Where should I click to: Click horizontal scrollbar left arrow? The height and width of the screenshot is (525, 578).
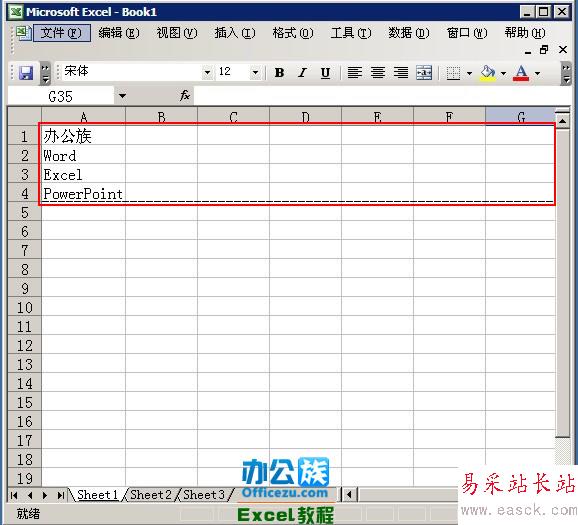(x=349, y=495)
